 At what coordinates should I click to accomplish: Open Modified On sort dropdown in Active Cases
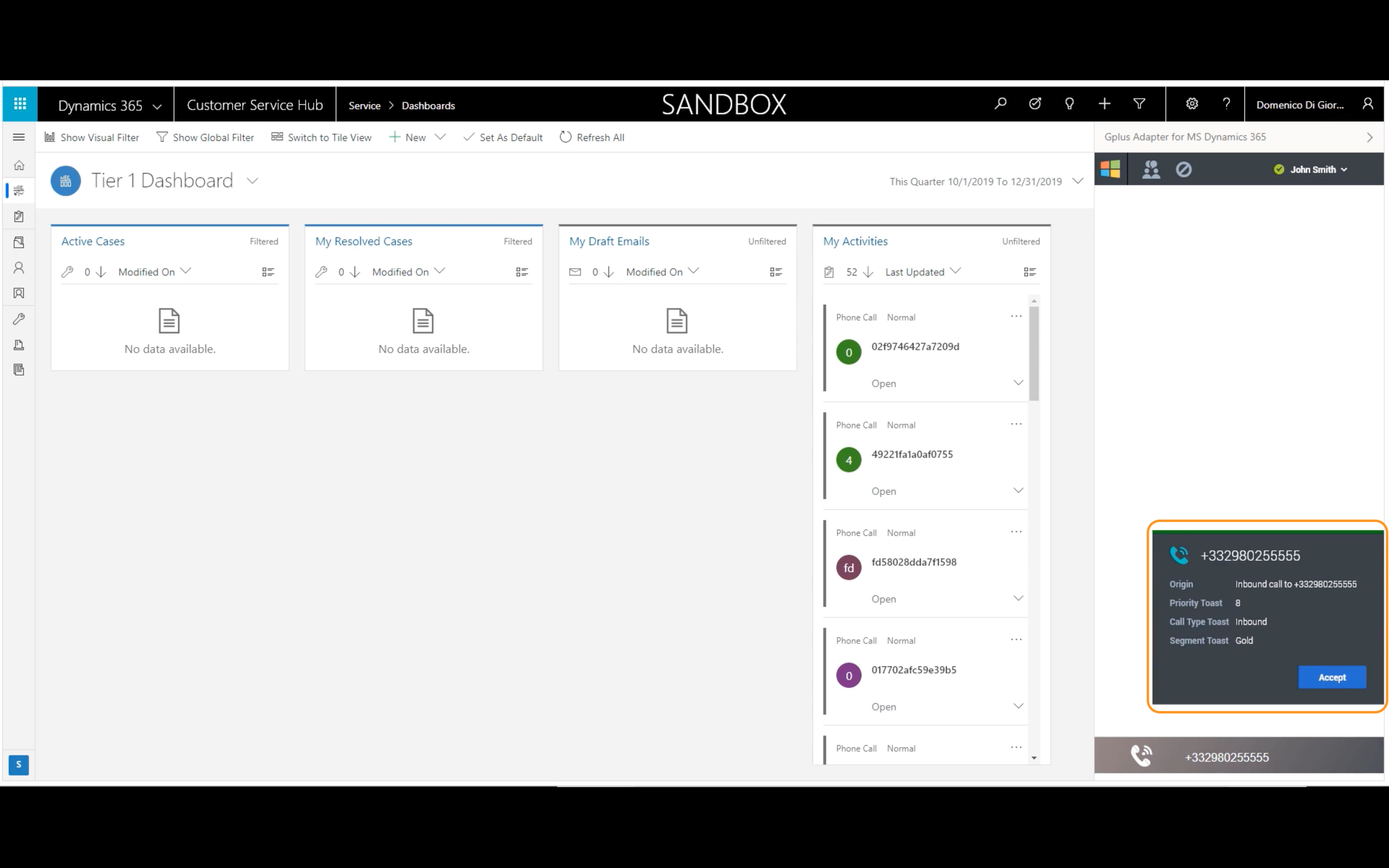click(185, 271)
